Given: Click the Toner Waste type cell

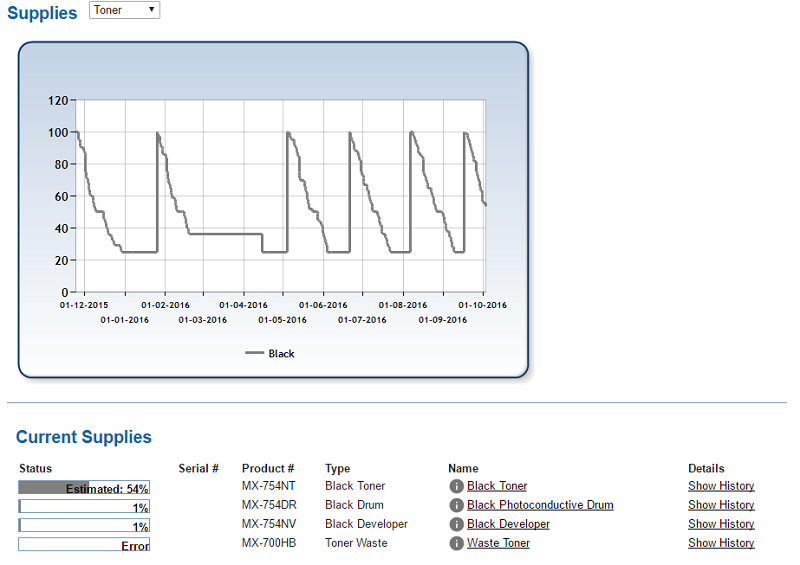Looking at the screenshot, I should [356, 543].
